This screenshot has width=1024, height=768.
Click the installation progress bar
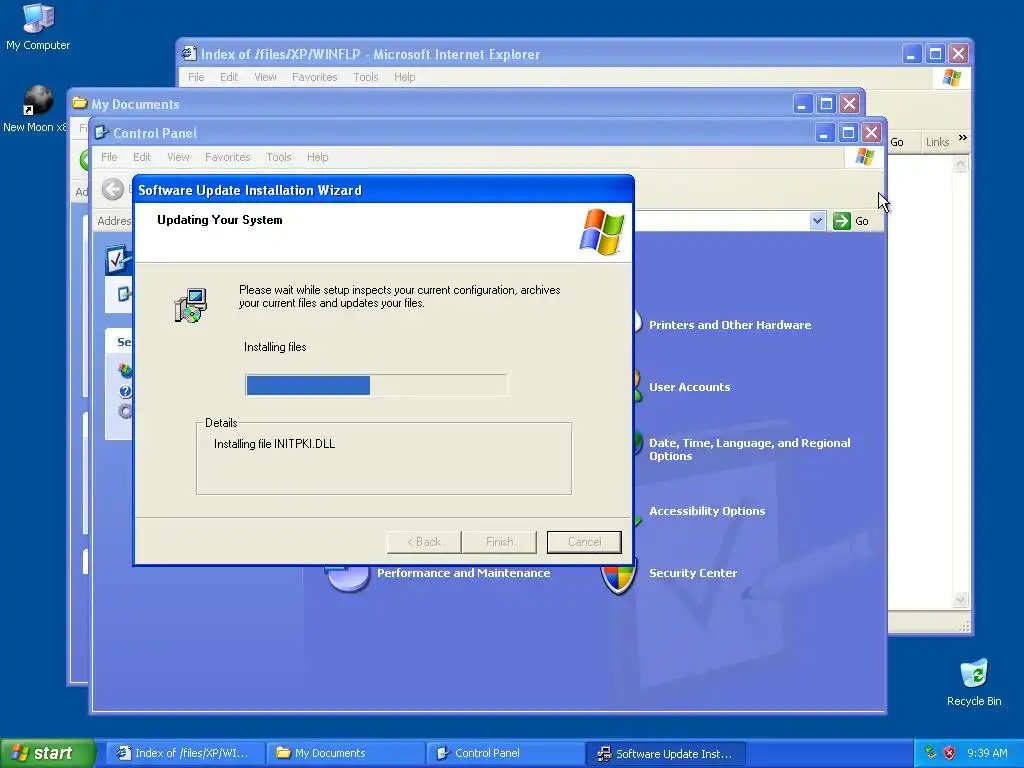[x=376, y=385]
